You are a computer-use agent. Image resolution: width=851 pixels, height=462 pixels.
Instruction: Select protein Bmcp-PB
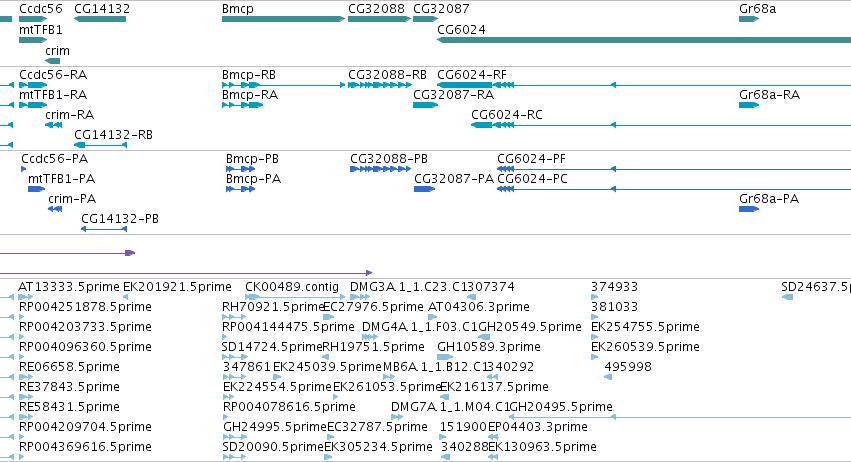coord(252,159)
